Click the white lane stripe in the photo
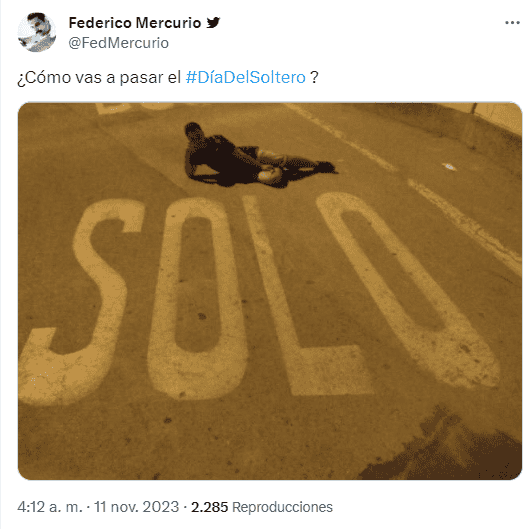Screen dimensions: 529x529 click(x=466, y=226)
